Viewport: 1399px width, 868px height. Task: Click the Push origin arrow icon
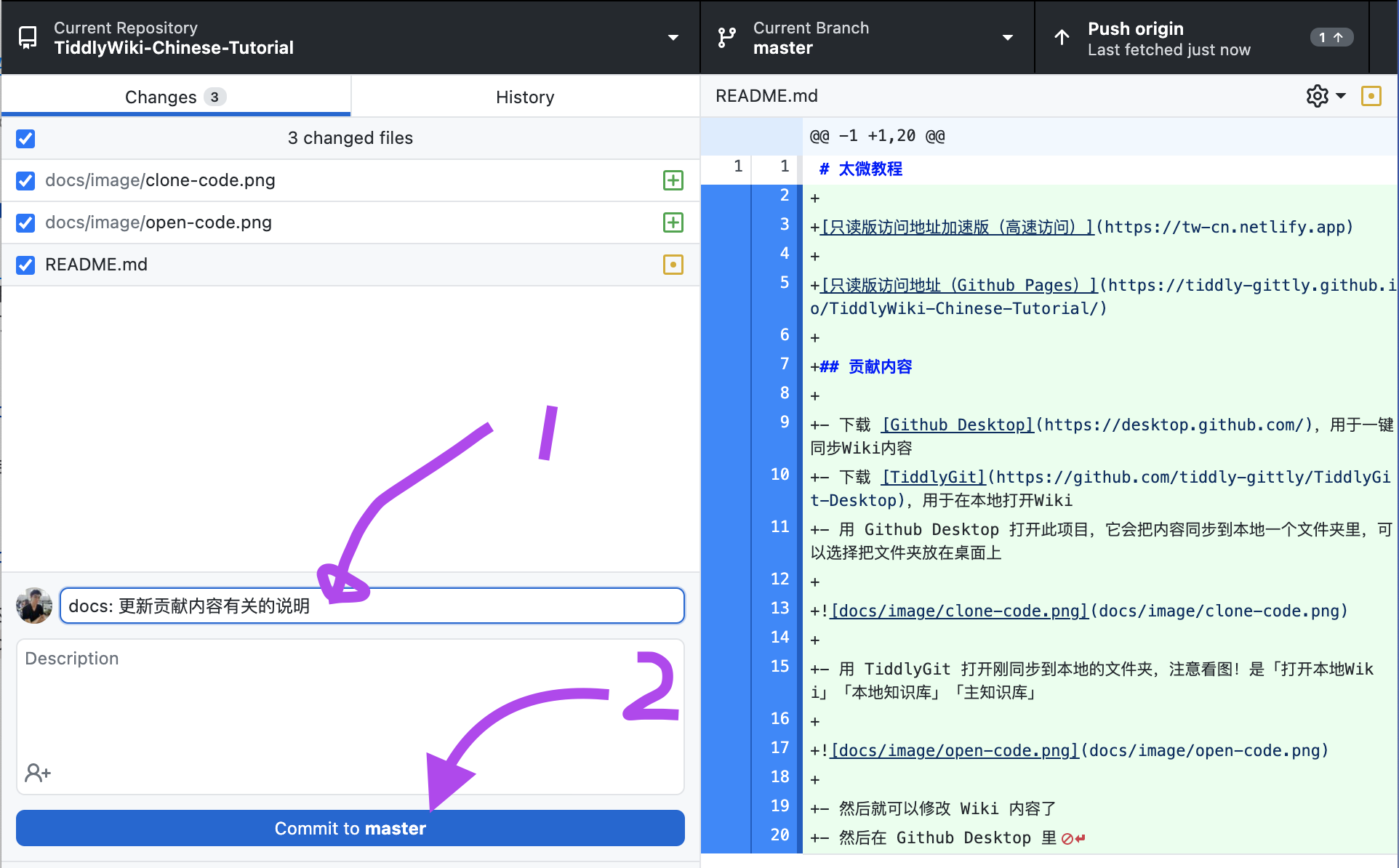(x=1061, y=37)
